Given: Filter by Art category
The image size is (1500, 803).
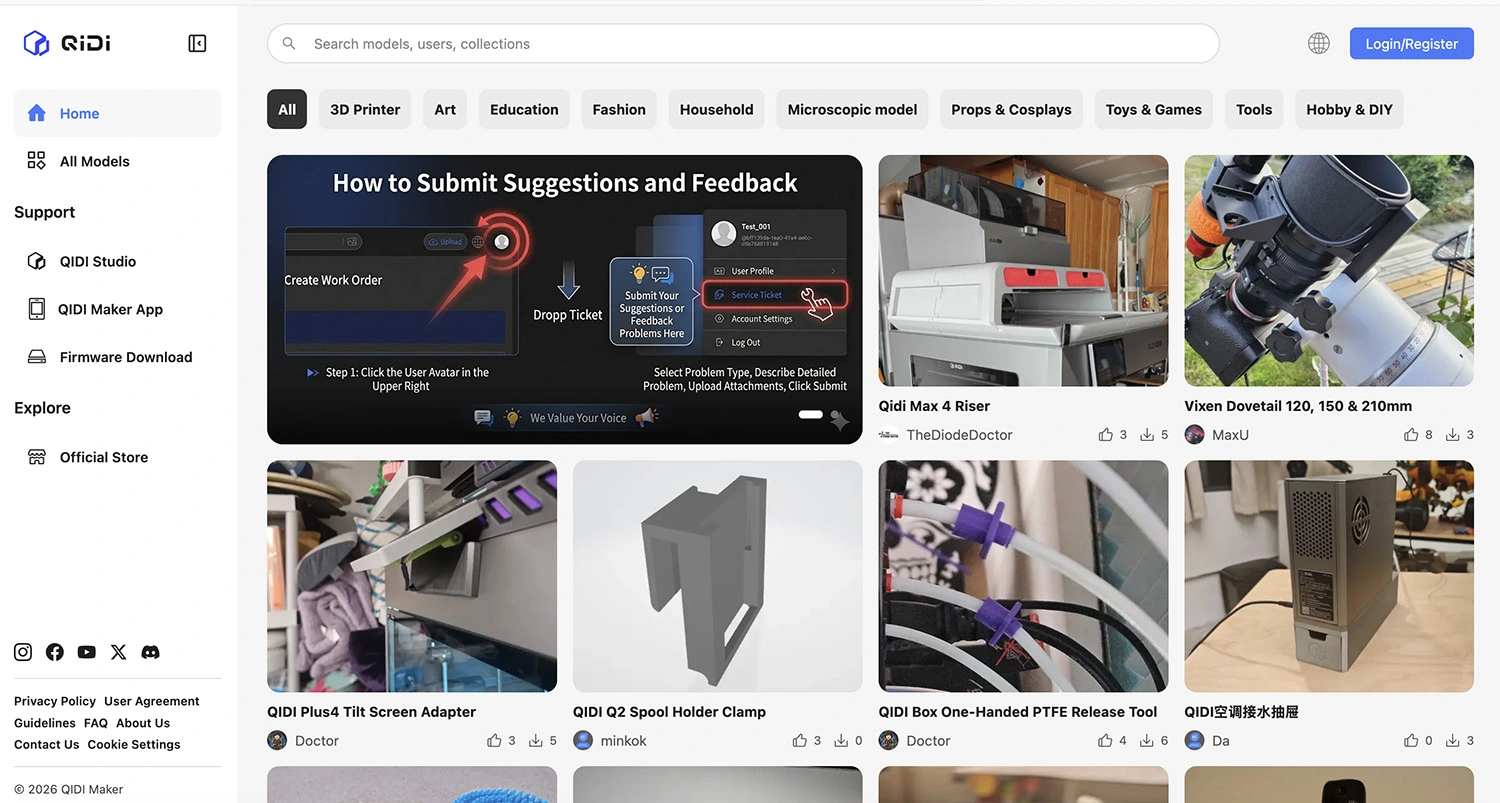Looking at the screenshot, I should tap(445, 110).
